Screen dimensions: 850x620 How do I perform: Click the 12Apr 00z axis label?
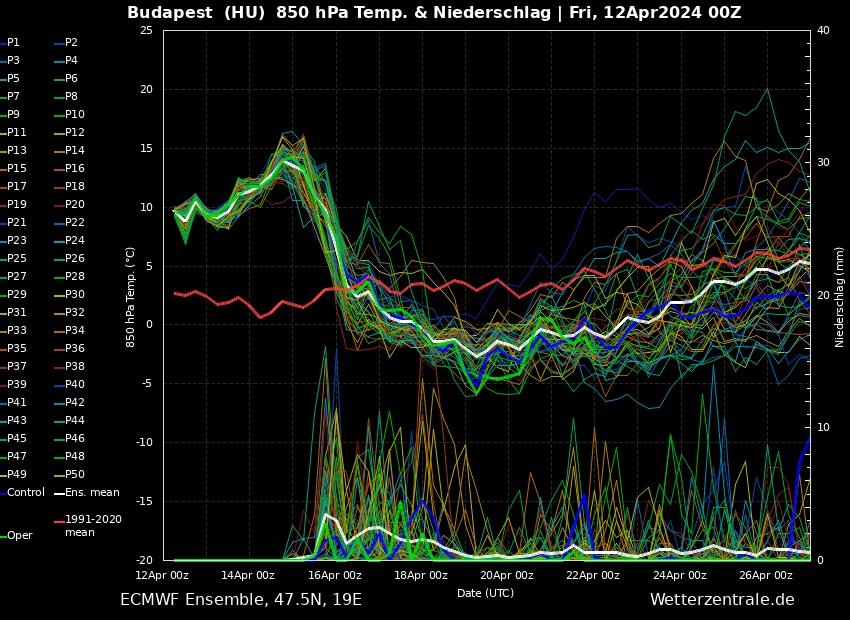(162, 575)
